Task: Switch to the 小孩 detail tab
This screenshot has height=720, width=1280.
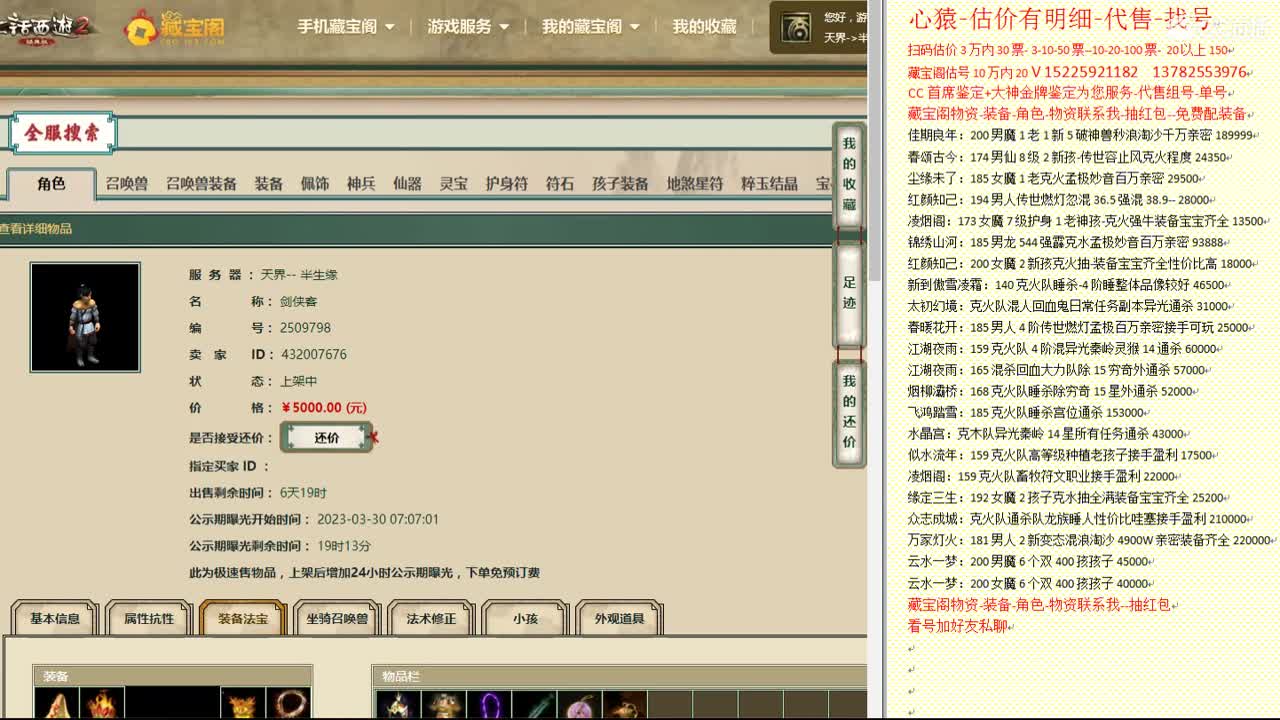Action: 525,619
